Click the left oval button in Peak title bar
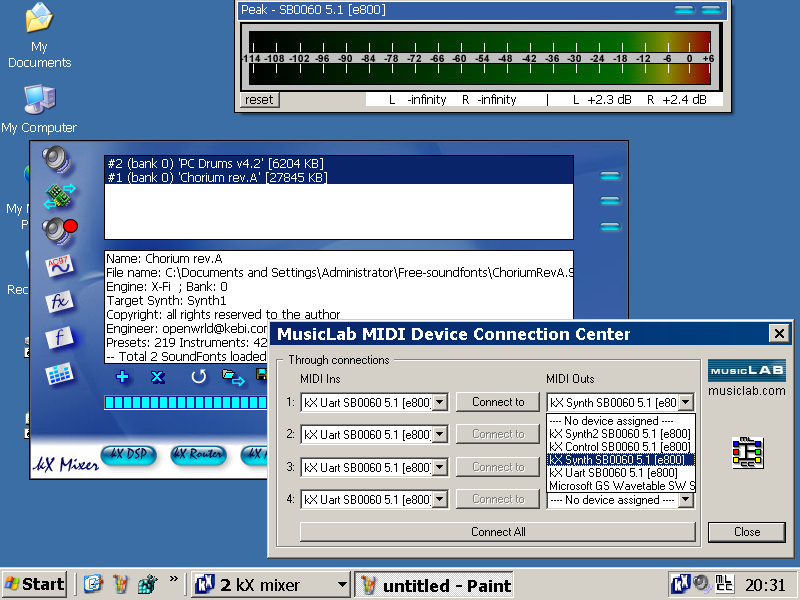 (684, 10)
